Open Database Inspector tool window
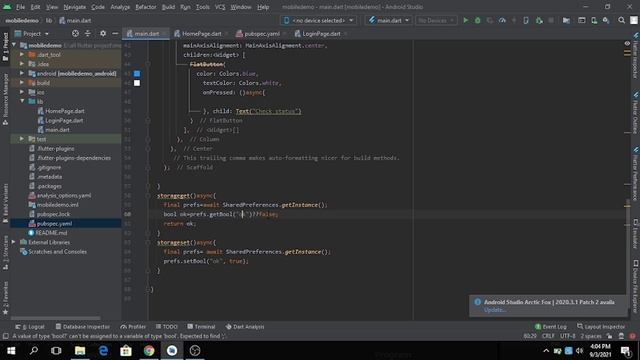The image size is (640, 360). point(82,327)
